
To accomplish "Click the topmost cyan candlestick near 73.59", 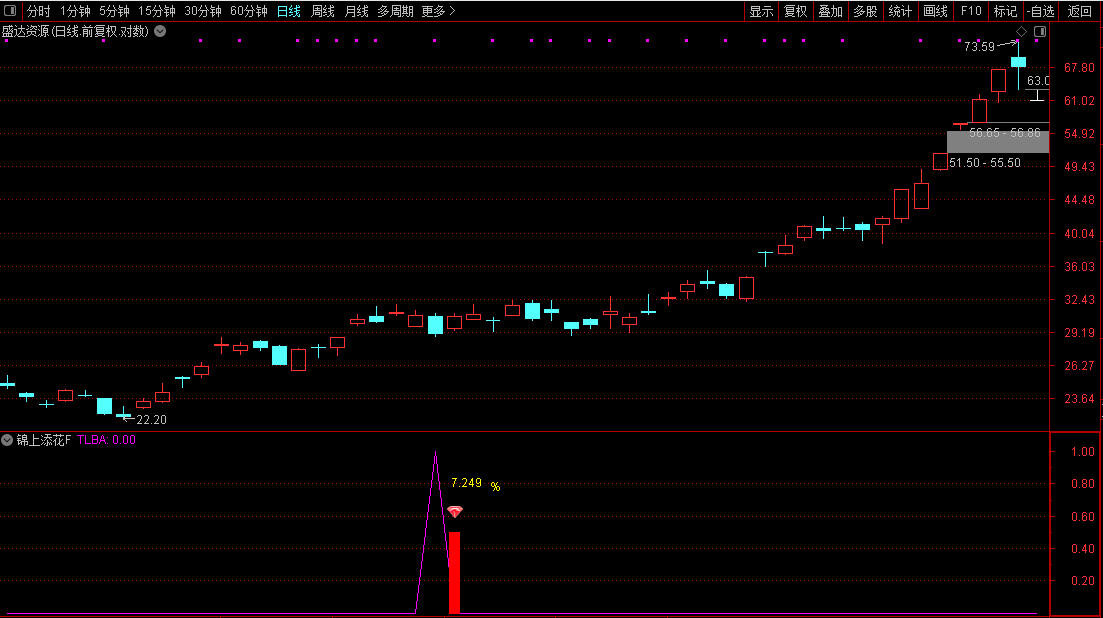I will pyautogui.click(x=1019, y=62).
